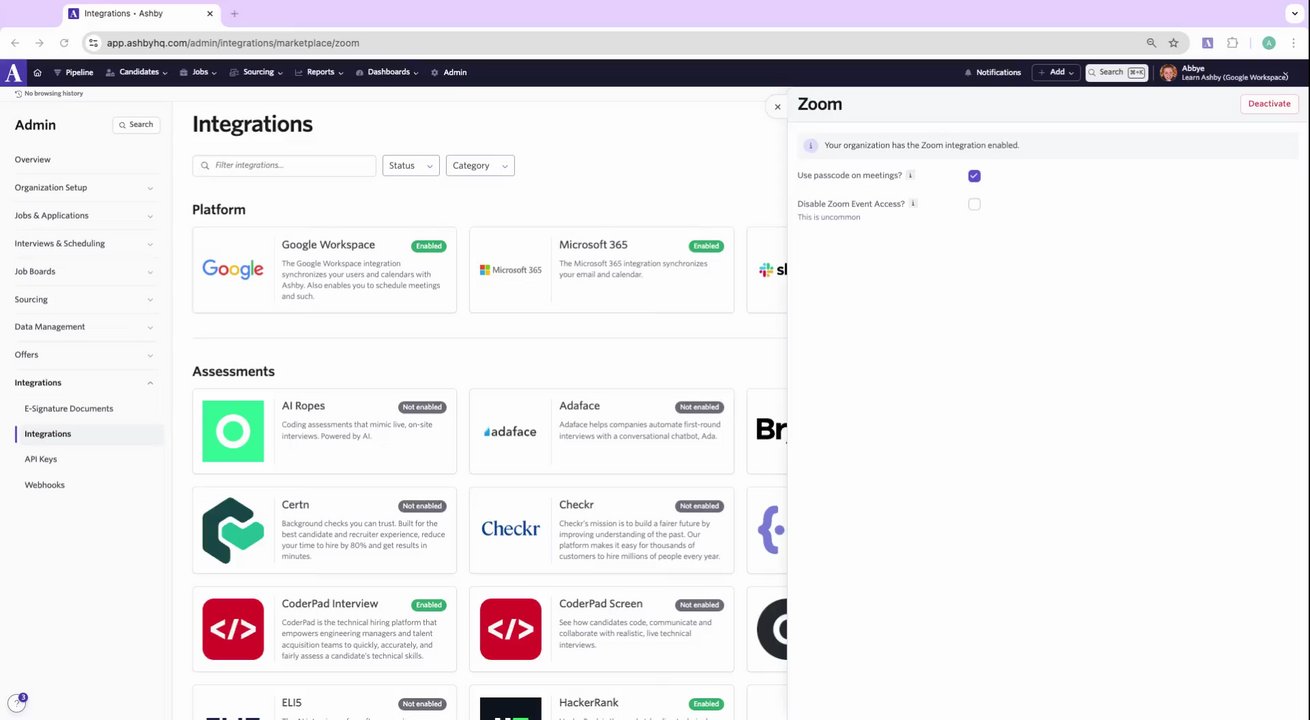1310x720 pixels.
Task: Click the Google Workspace card title
Action: [328, 245]
